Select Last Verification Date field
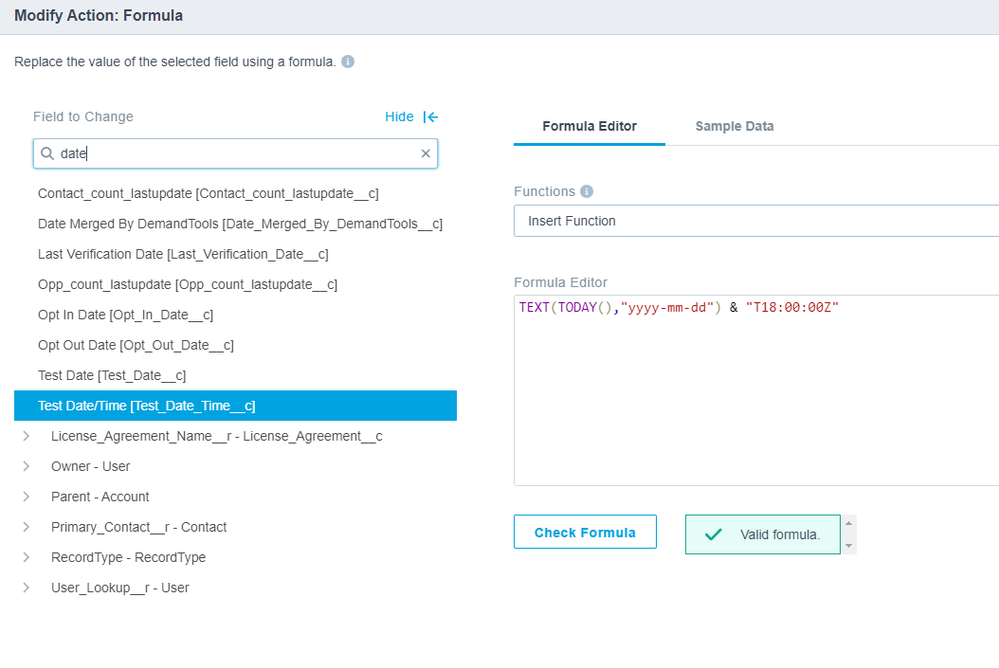The height and width of the screenshot is (668, 999). click(183, 254)
